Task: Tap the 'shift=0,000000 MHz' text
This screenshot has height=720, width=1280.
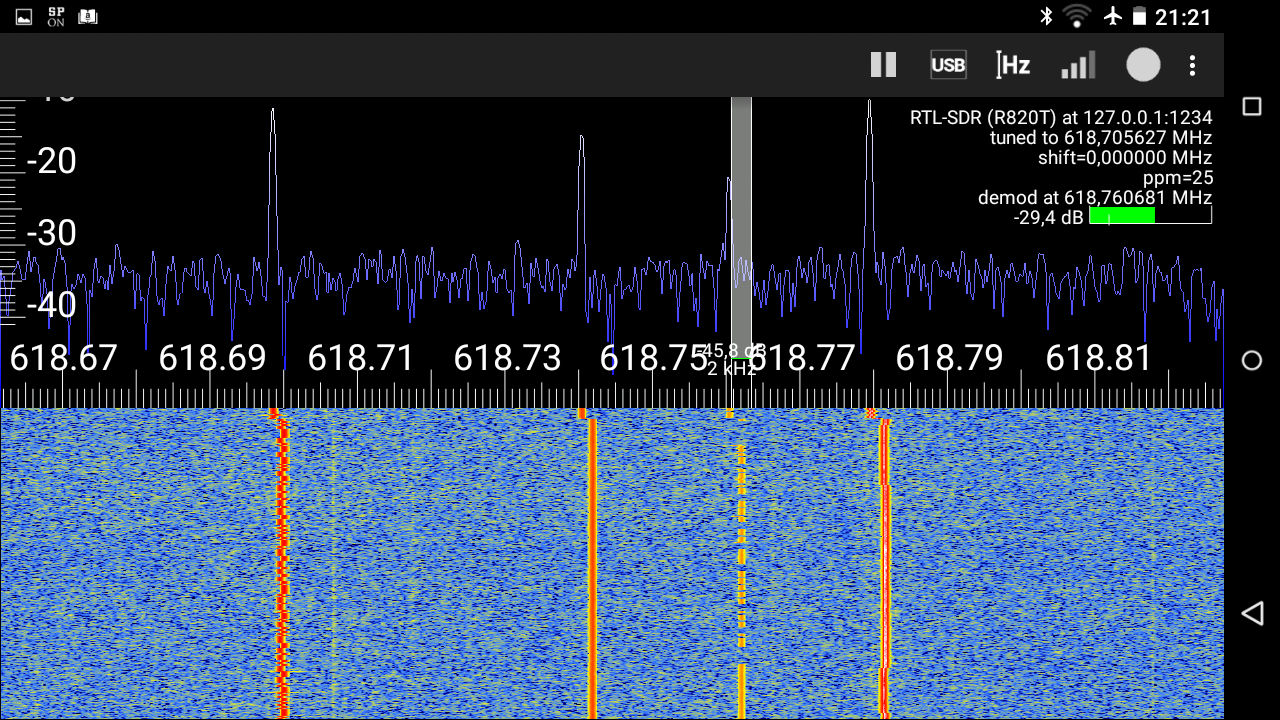Action: pyautogui.click(x=1125, y=157)
